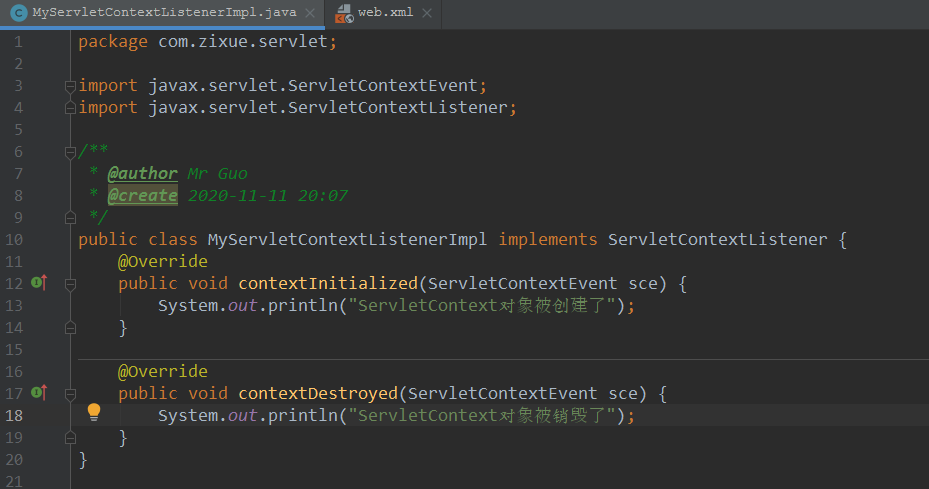Click the XML file icon on web.xml tab
The height and width of the screenshot is (489, 929).
tap(344, 14)
